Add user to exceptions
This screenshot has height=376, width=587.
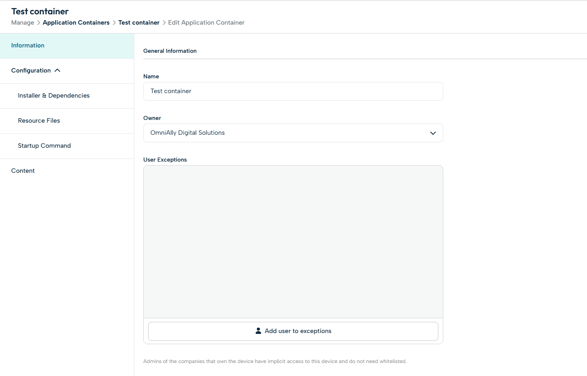click(x=293, y=331)
